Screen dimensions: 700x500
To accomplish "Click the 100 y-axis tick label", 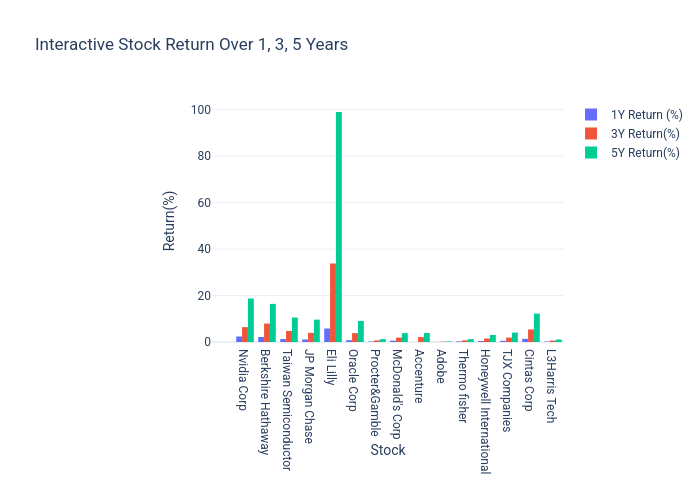I will tap(201, 110).
